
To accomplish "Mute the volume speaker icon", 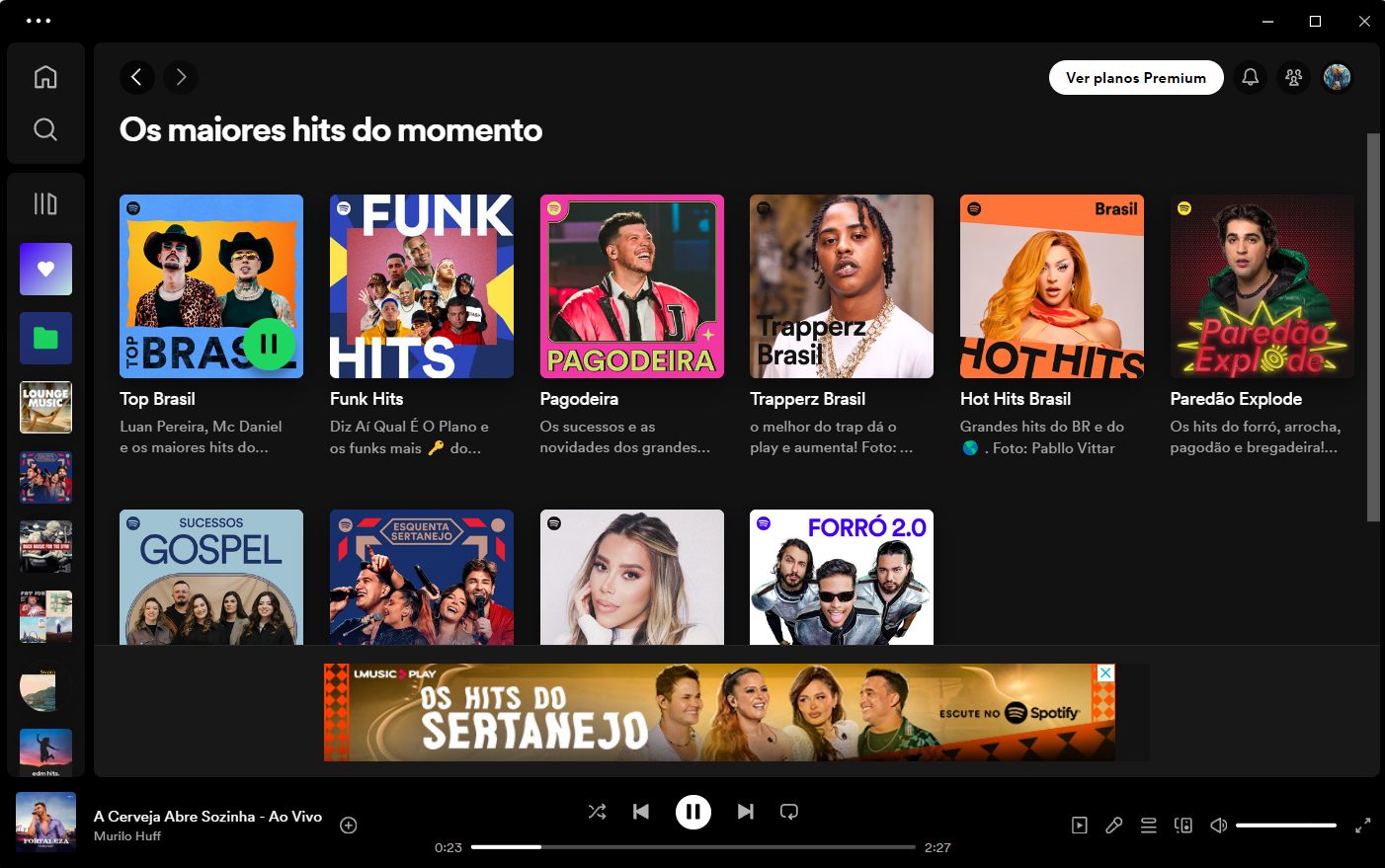I will click(1219, 826).
